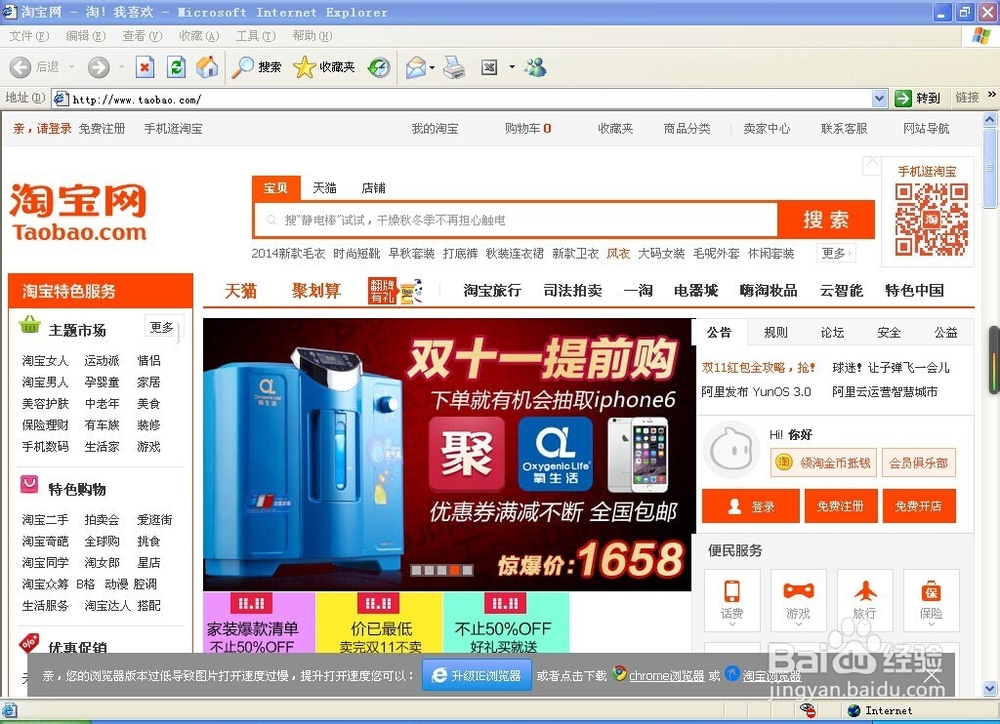
Task: Click the orange 搜索 search button
Action: coord(826,219)
